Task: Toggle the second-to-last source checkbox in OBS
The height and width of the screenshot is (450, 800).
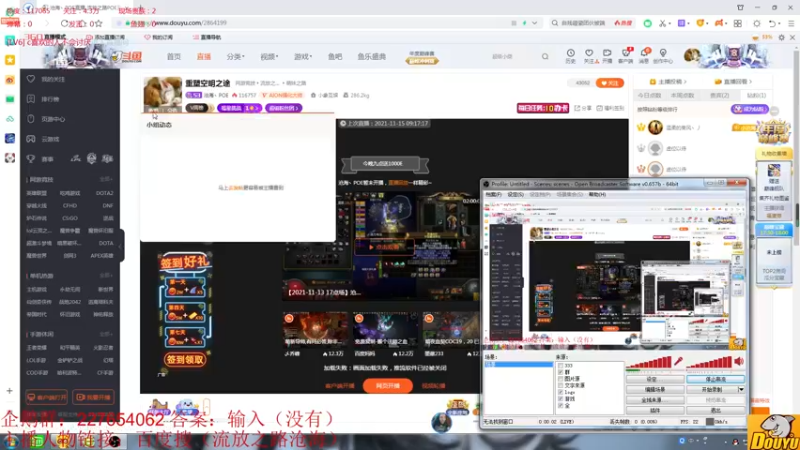Action: pyautogui.click(x=560, y=399)
